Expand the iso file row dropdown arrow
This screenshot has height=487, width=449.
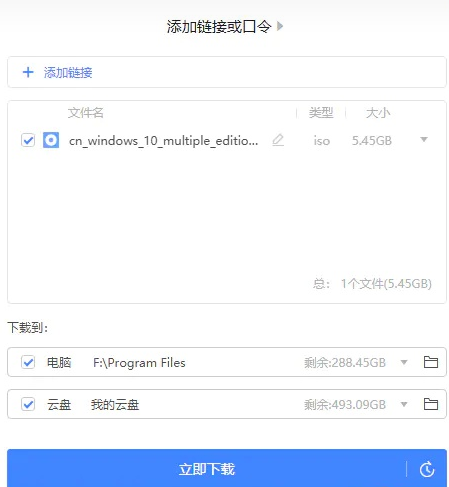pos(424,139)
